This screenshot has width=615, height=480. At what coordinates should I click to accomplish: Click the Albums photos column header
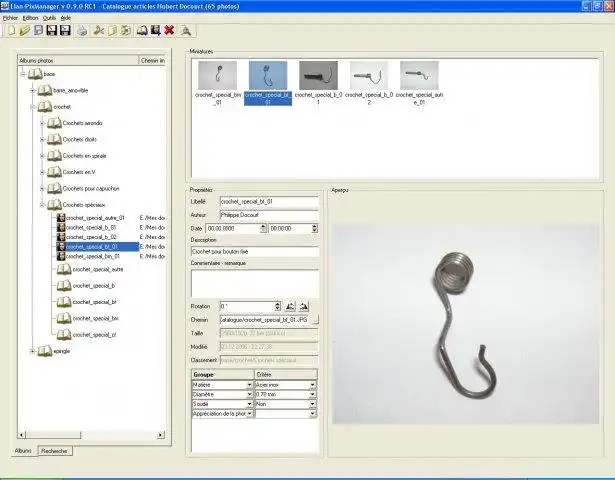[78, 60]
